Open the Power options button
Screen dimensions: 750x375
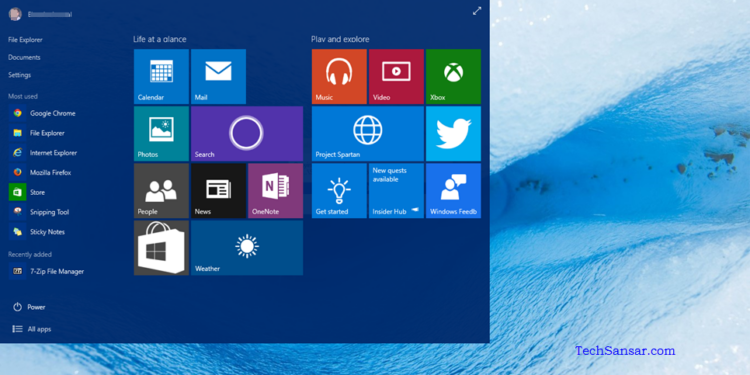tap(29, 307)
